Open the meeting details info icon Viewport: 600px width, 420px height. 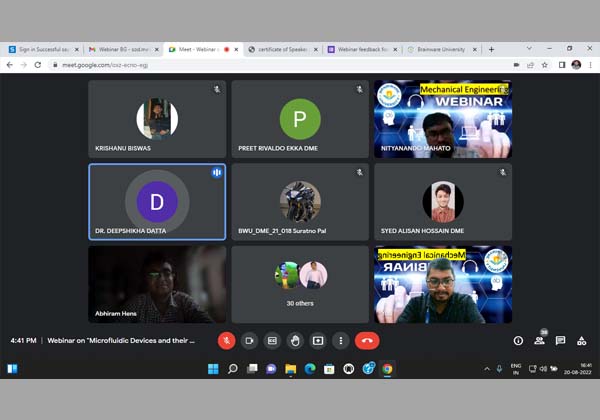tap(518, 341)
